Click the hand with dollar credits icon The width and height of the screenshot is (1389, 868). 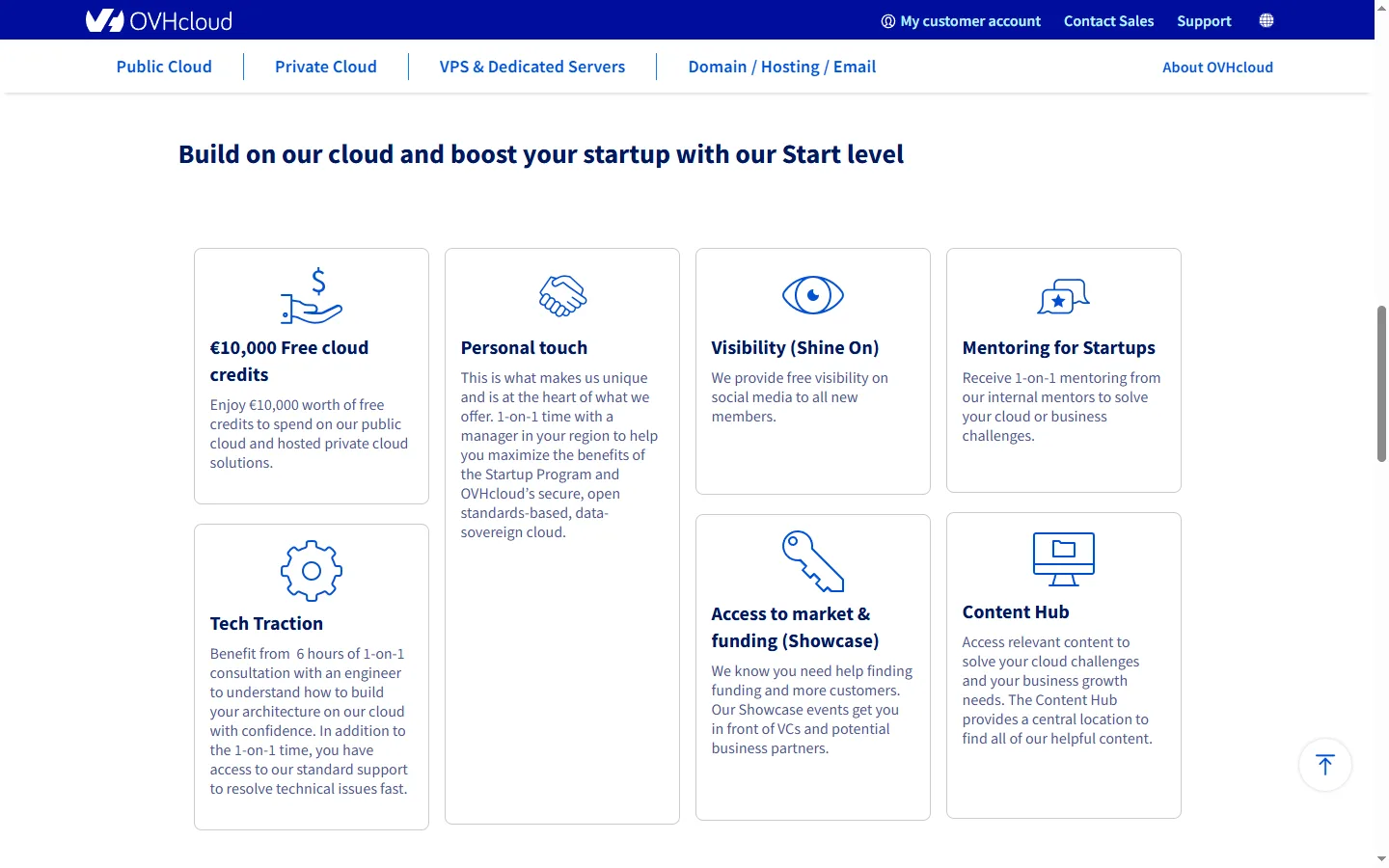point(312,295)
